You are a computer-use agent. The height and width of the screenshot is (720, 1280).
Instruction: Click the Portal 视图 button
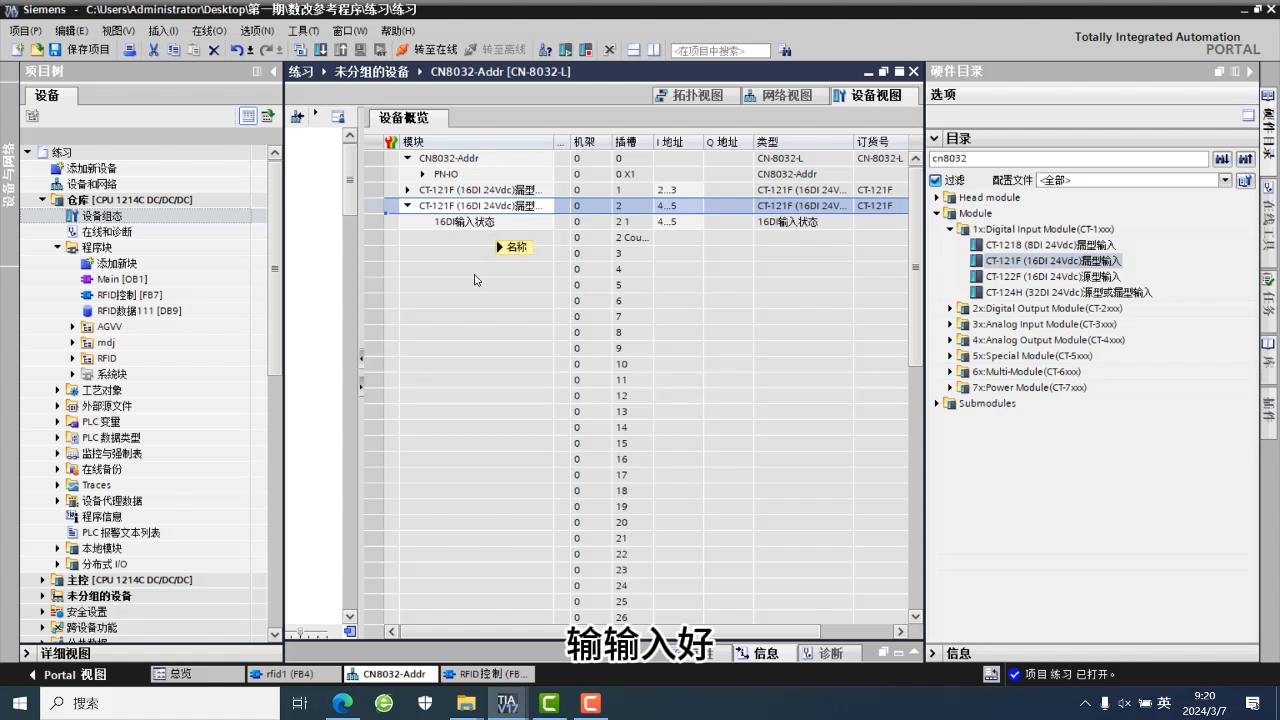[67, 675]
